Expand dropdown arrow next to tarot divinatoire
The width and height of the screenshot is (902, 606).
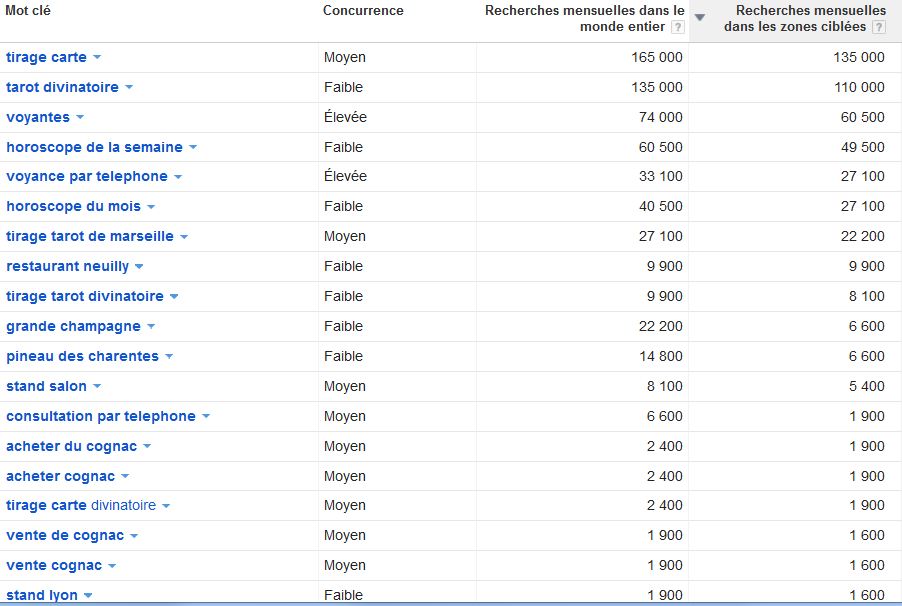tap(129, 87)
